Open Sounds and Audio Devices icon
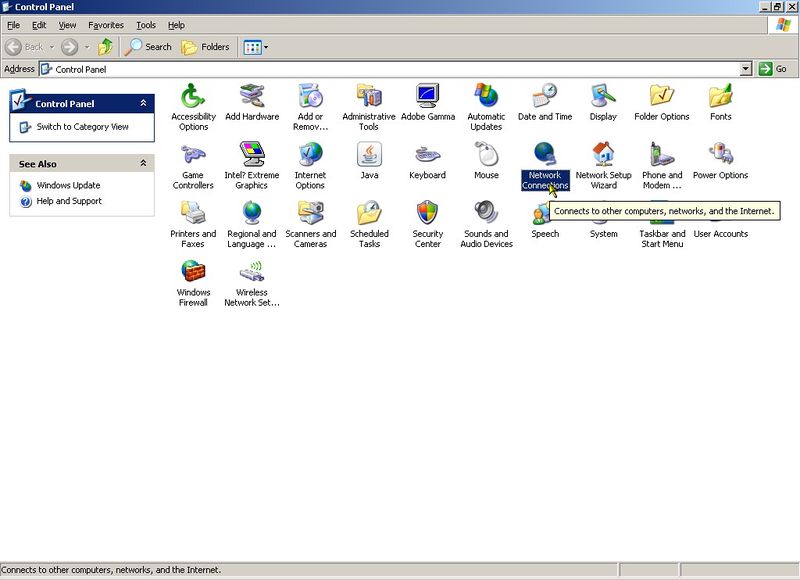Image resolution: width=800 pixels, height=580 pixels. (x=486, y=213)
